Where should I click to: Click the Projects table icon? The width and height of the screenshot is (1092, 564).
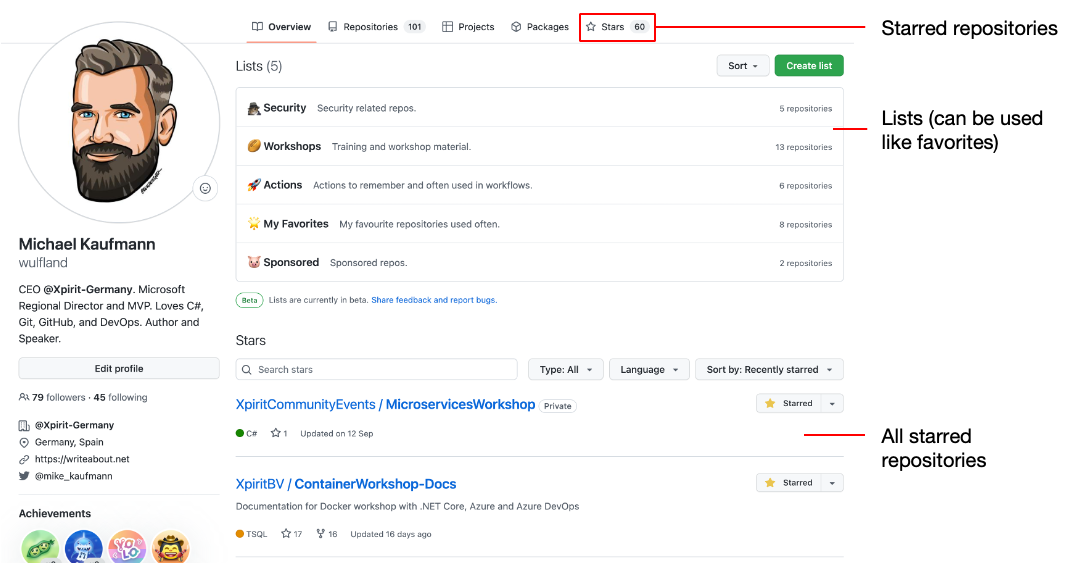pyautogui.click(x=447, y=27)
